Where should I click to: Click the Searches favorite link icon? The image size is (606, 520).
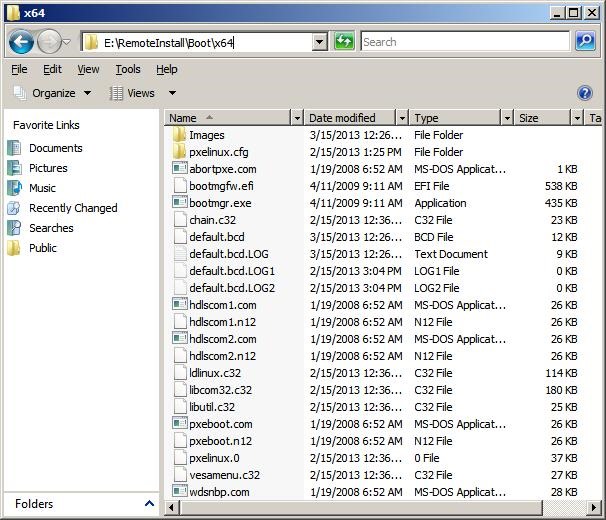coord(14,228)
